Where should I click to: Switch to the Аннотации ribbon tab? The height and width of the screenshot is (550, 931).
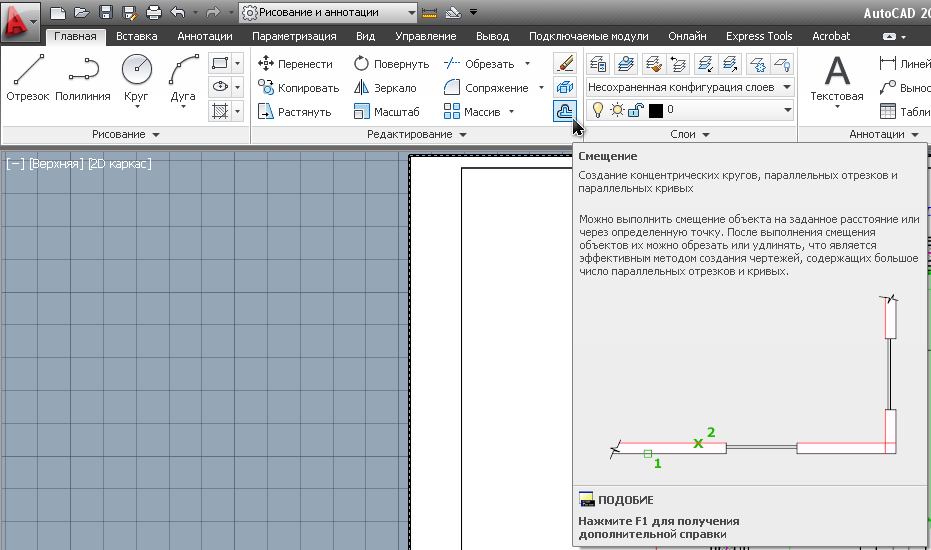click(x=205, y=36)
